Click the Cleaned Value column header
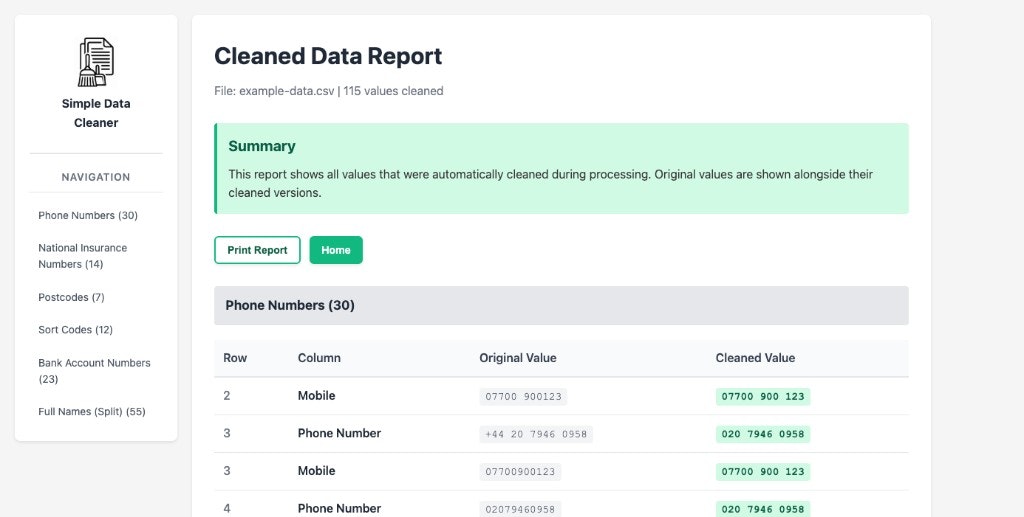Viewport: 1024px width, 517px height. coord(755,358)
